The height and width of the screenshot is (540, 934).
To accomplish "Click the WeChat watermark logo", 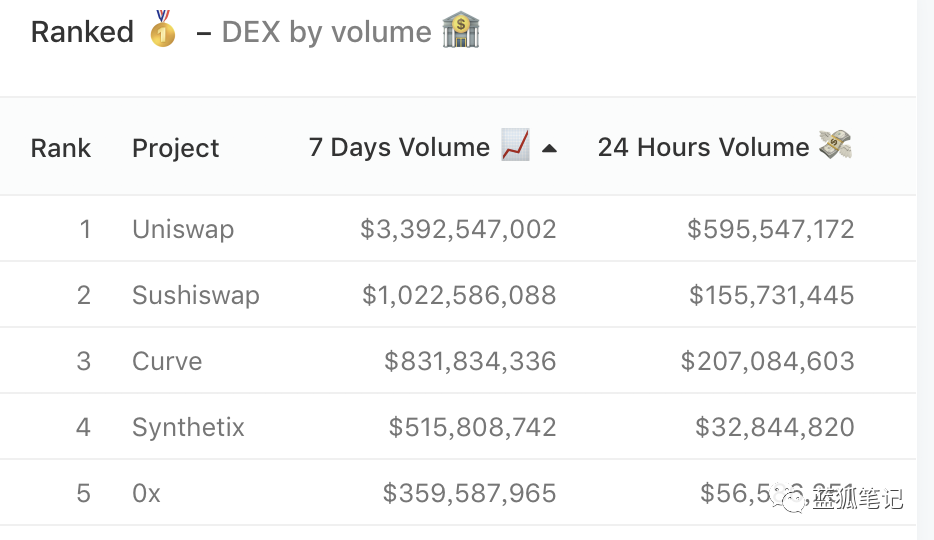I will click(x=789, y=498).
